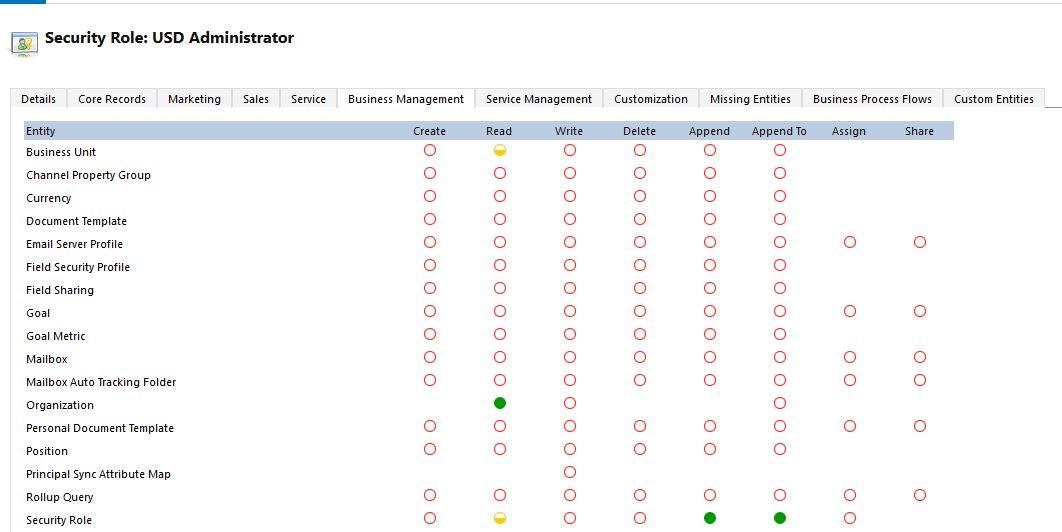This screenshot has height=532, width=1062.
Task: Toggle Email Server Profile Share privilege
Action: click(x=920, y=243)
